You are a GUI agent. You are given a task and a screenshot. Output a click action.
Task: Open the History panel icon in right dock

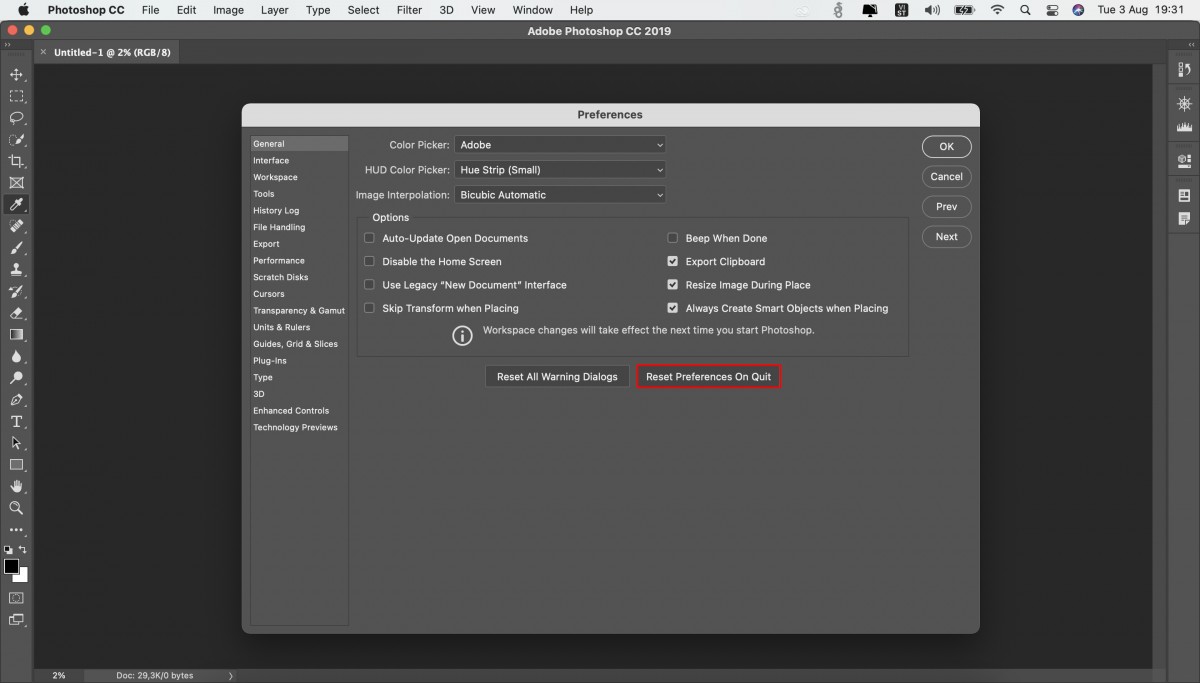(1184, 69)
